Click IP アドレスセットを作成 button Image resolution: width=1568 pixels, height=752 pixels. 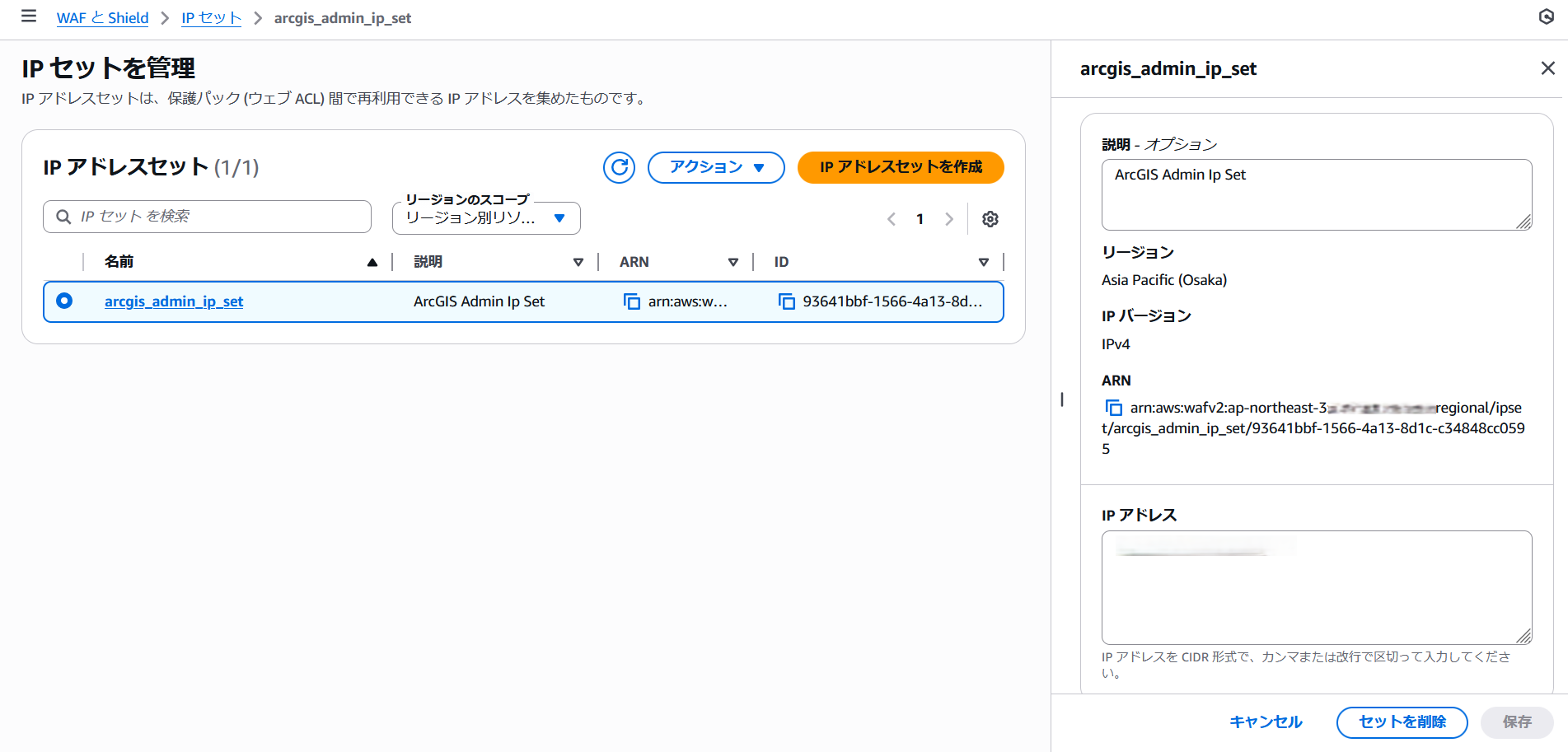(x=900, y=167)
